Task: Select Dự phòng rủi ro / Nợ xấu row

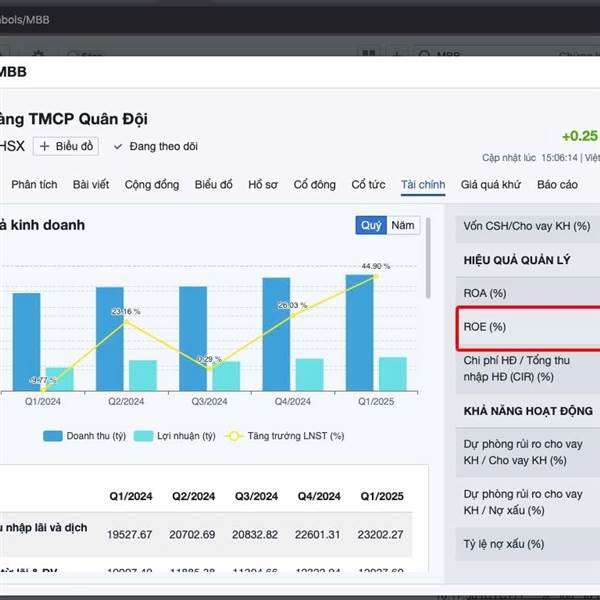Action: (x=528, y=502)
